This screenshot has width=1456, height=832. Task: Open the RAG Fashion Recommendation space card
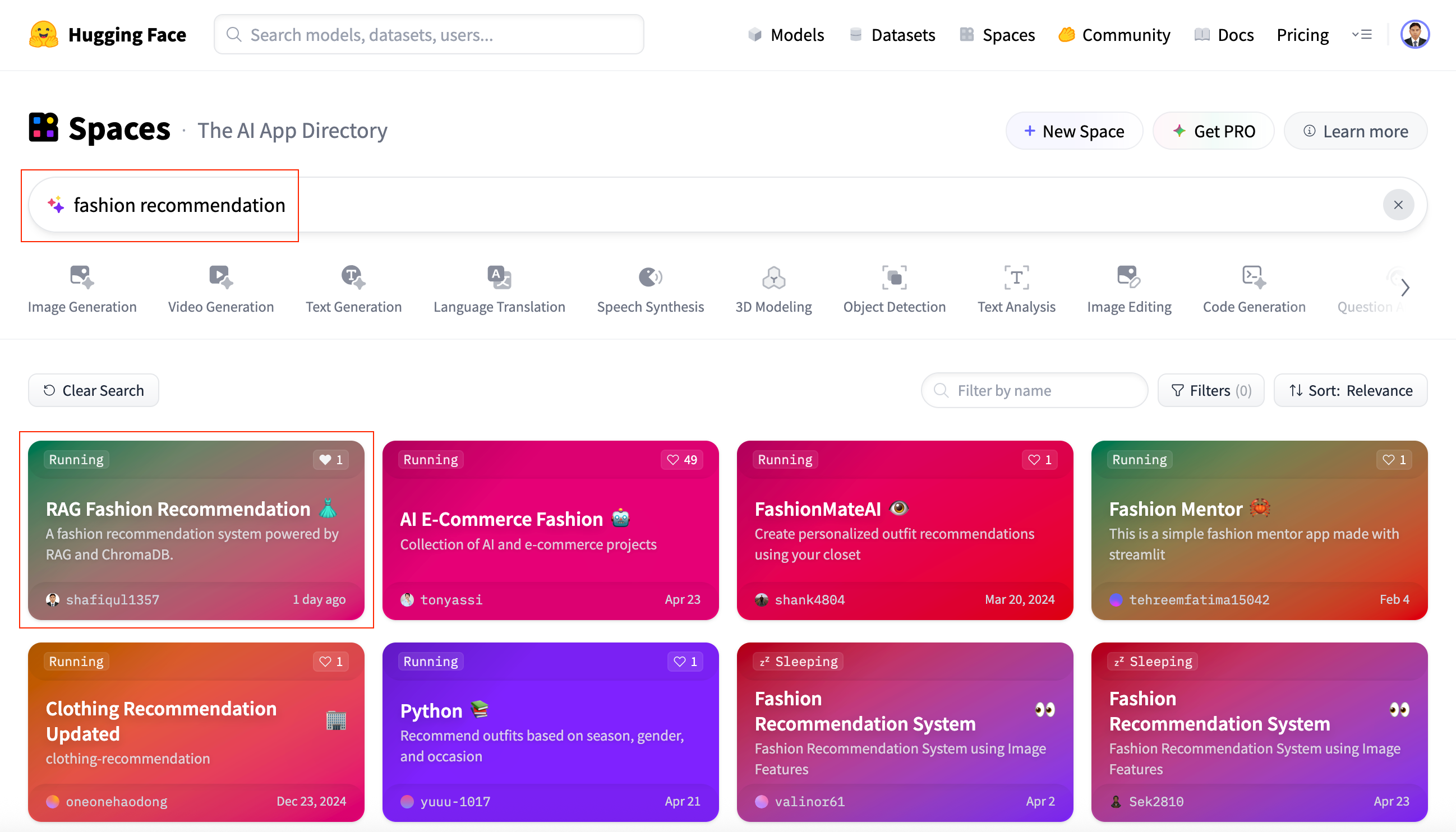pyautogui.click(x=196, y=530)
